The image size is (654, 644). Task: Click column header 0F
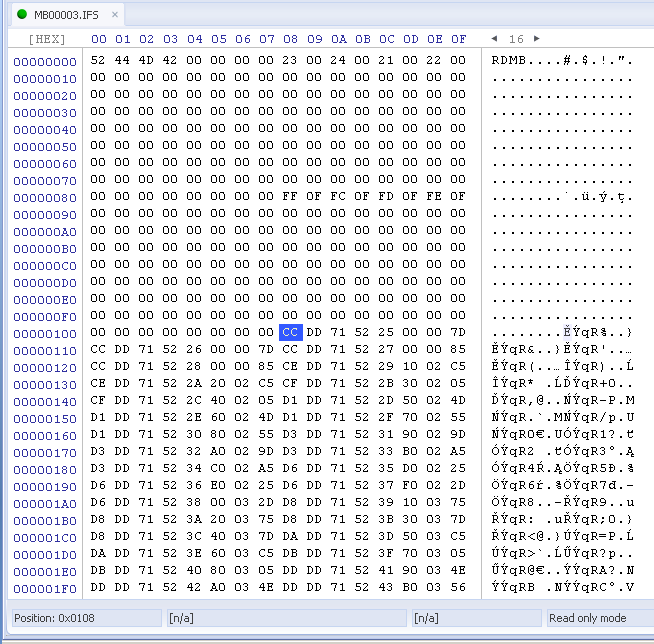click(458, 39)
